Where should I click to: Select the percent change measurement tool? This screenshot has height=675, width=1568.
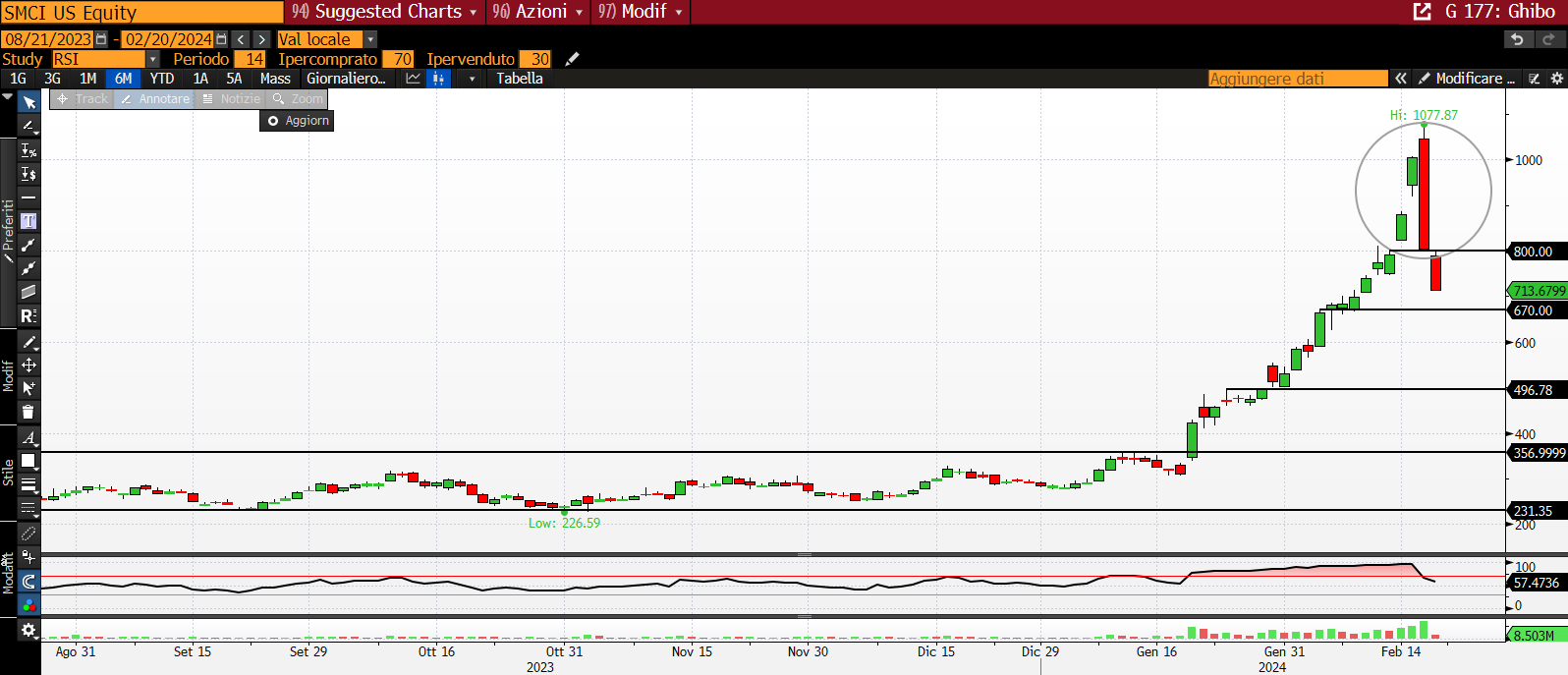point(28,150)
